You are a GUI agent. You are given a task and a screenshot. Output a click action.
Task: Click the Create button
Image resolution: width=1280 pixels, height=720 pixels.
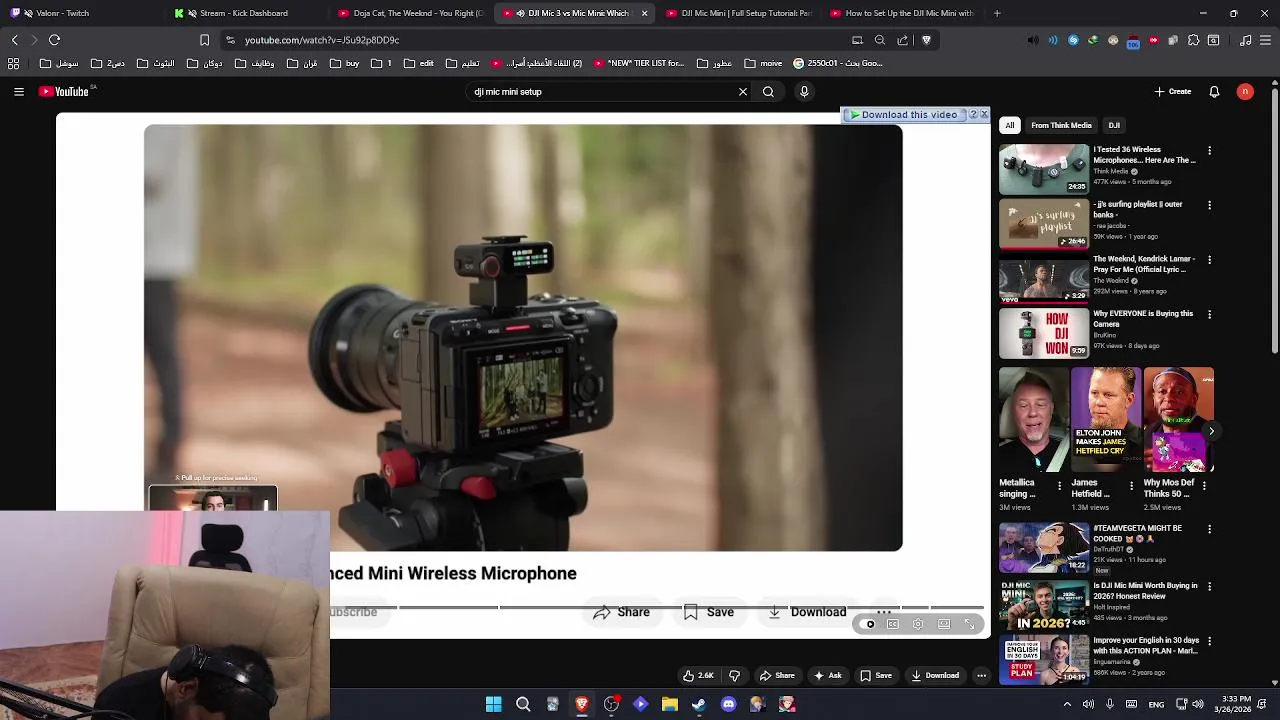click(1173, 92)
